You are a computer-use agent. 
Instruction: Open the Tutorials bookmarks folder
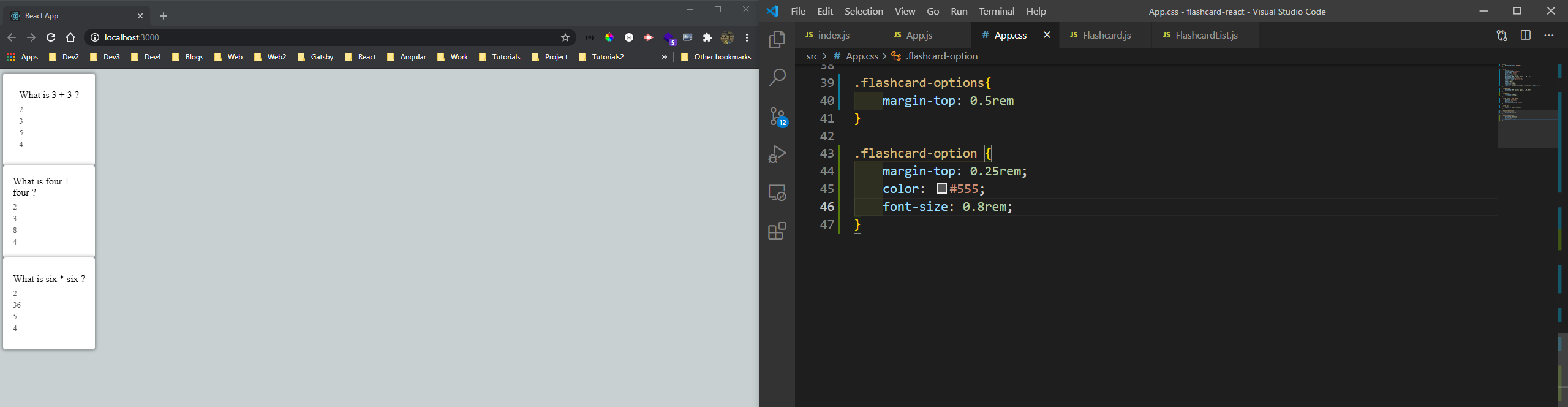tap(499, 57)
